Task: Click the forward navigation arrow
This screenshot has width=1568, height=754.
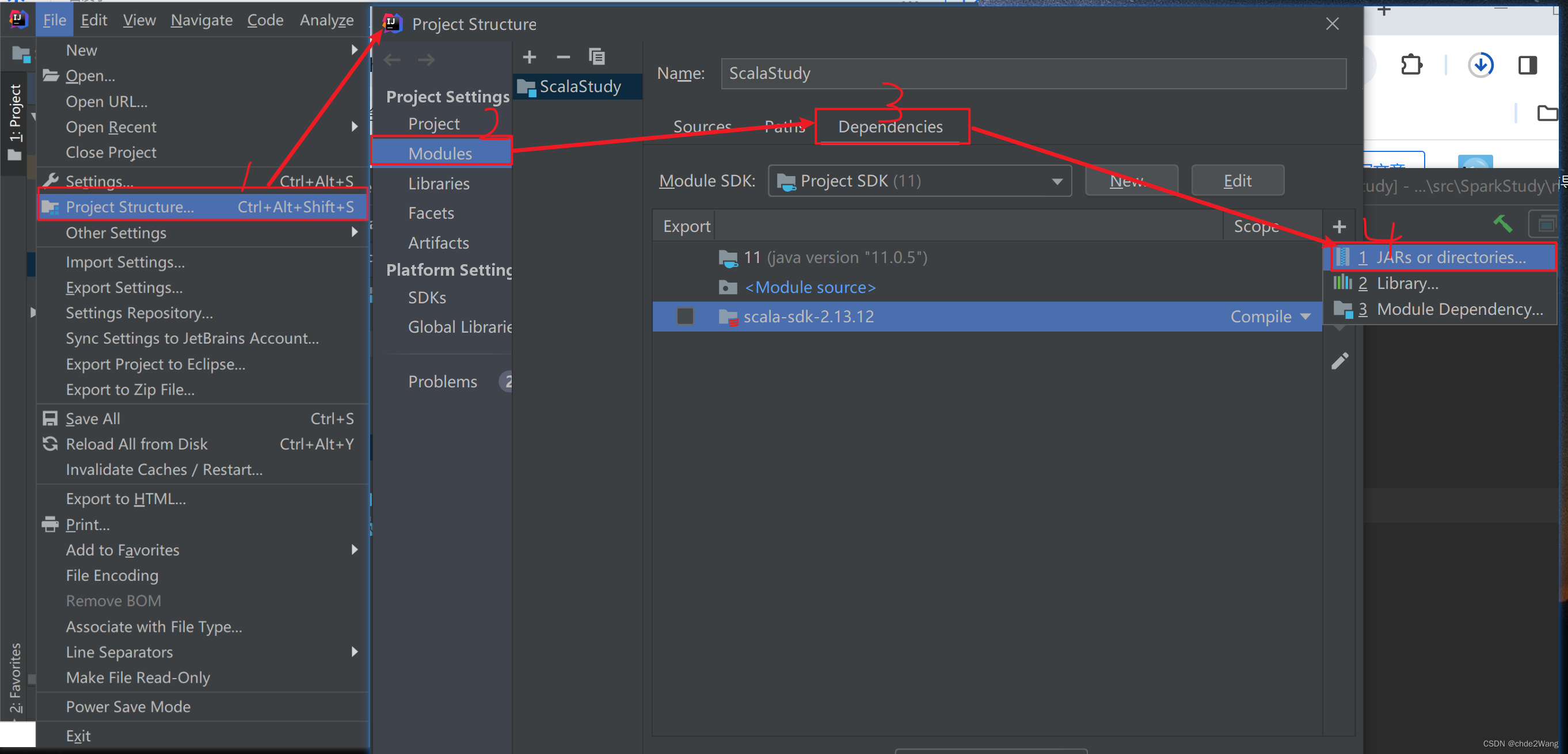Action: [426, 60]
